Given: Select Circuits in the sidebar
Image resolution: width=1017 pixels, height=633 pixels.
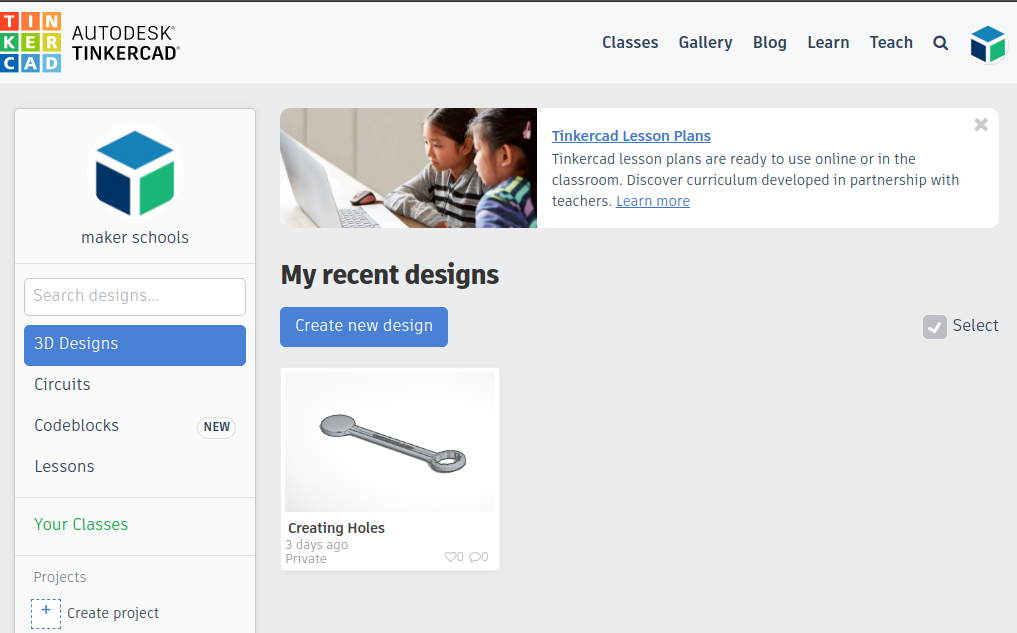Looking at the screenshot, I should (x=62, y=385).
